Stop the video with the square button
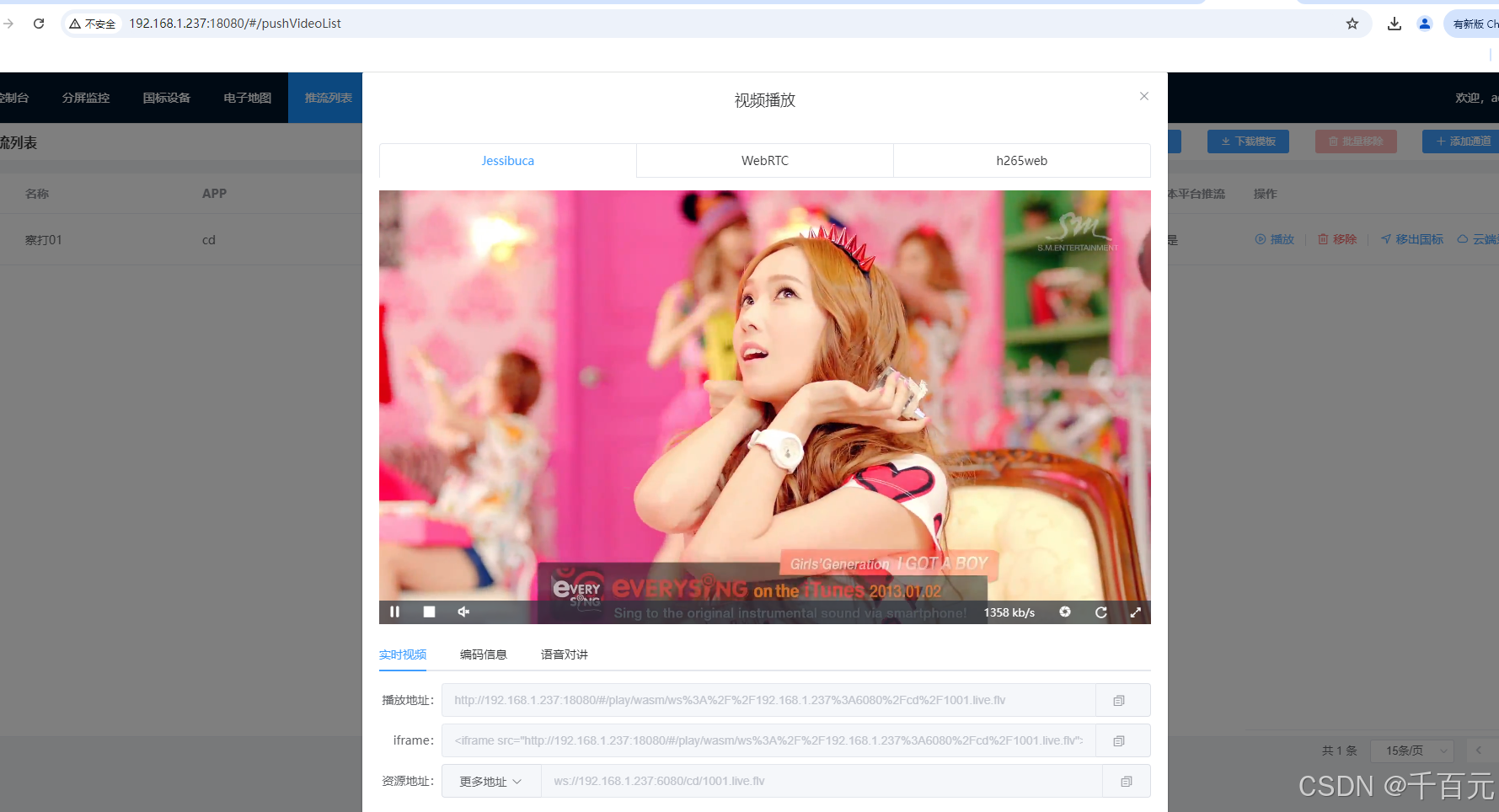Screen dimensions: 1499x812 coord(429,612)
